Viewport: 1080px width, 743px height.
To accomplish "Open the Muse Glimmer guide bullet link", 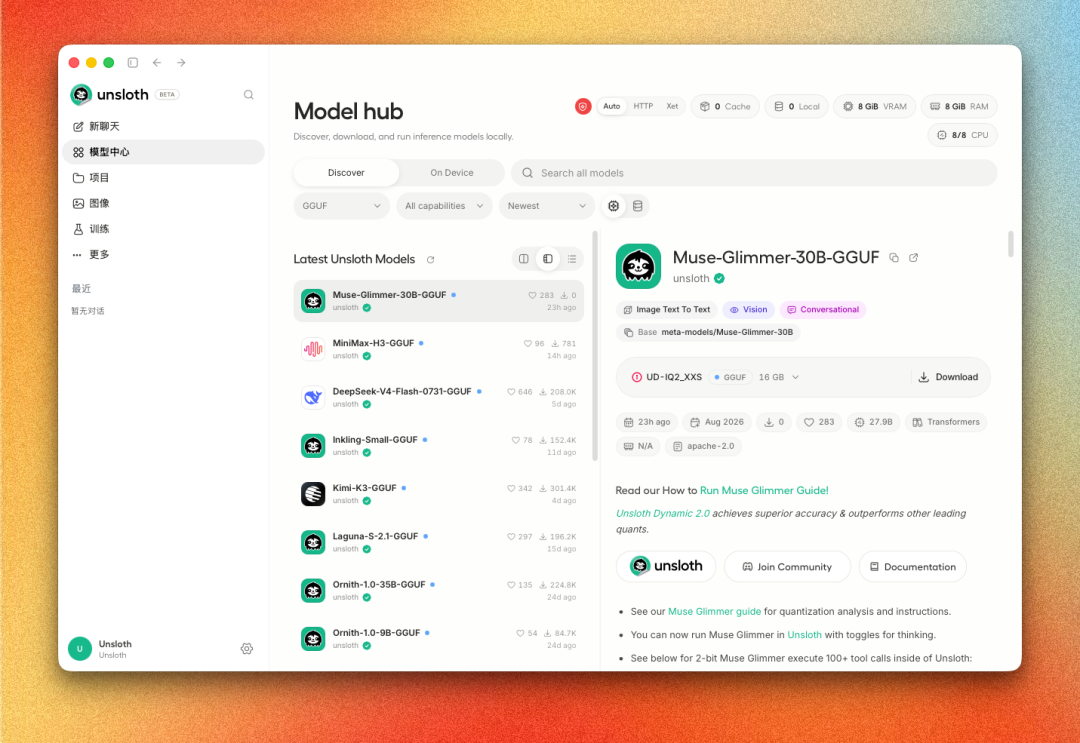I will pyautogui.click(x=714, y=611).
